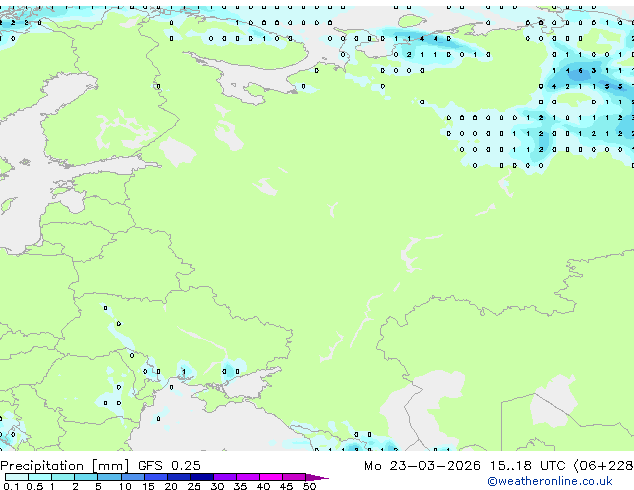Screen dimensions: 634x490
Task: Click the over-50 mm legend arrow tip
Action: (x=317, y=477)
